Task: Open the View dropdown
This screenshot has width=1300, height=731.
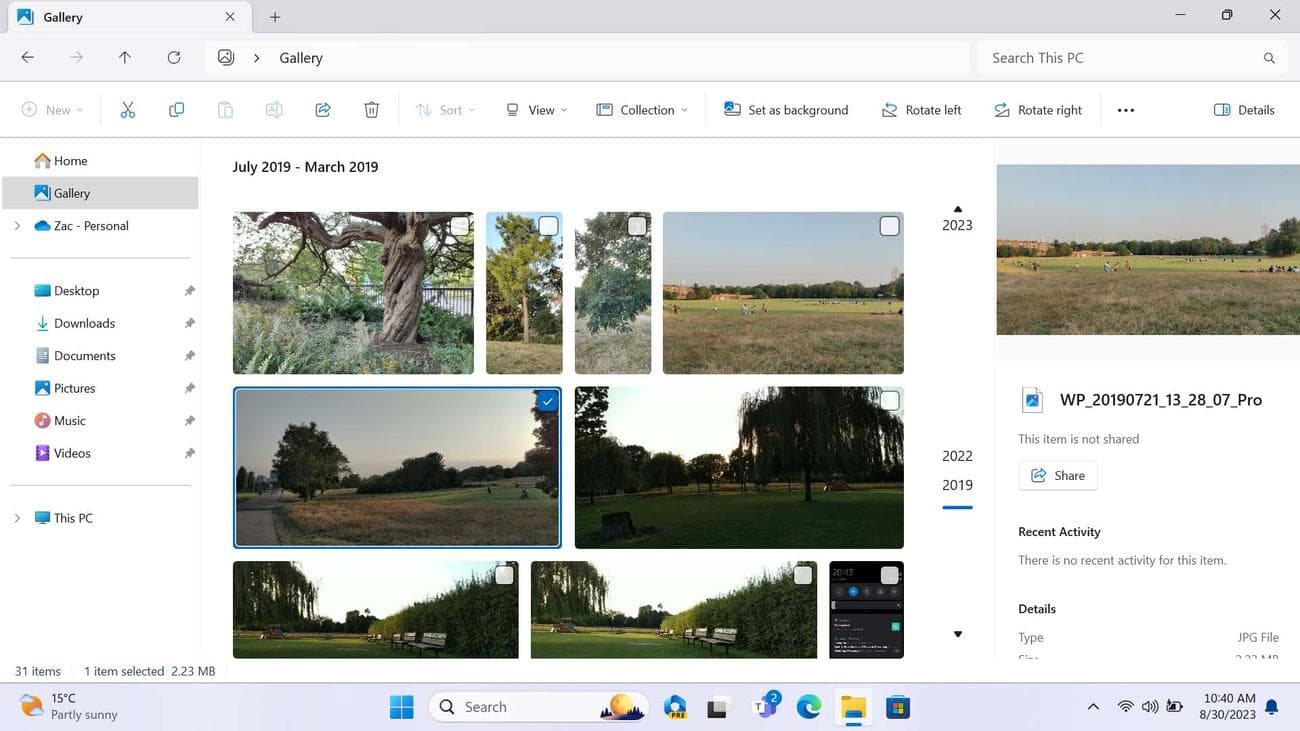Action: pos(536,109)
